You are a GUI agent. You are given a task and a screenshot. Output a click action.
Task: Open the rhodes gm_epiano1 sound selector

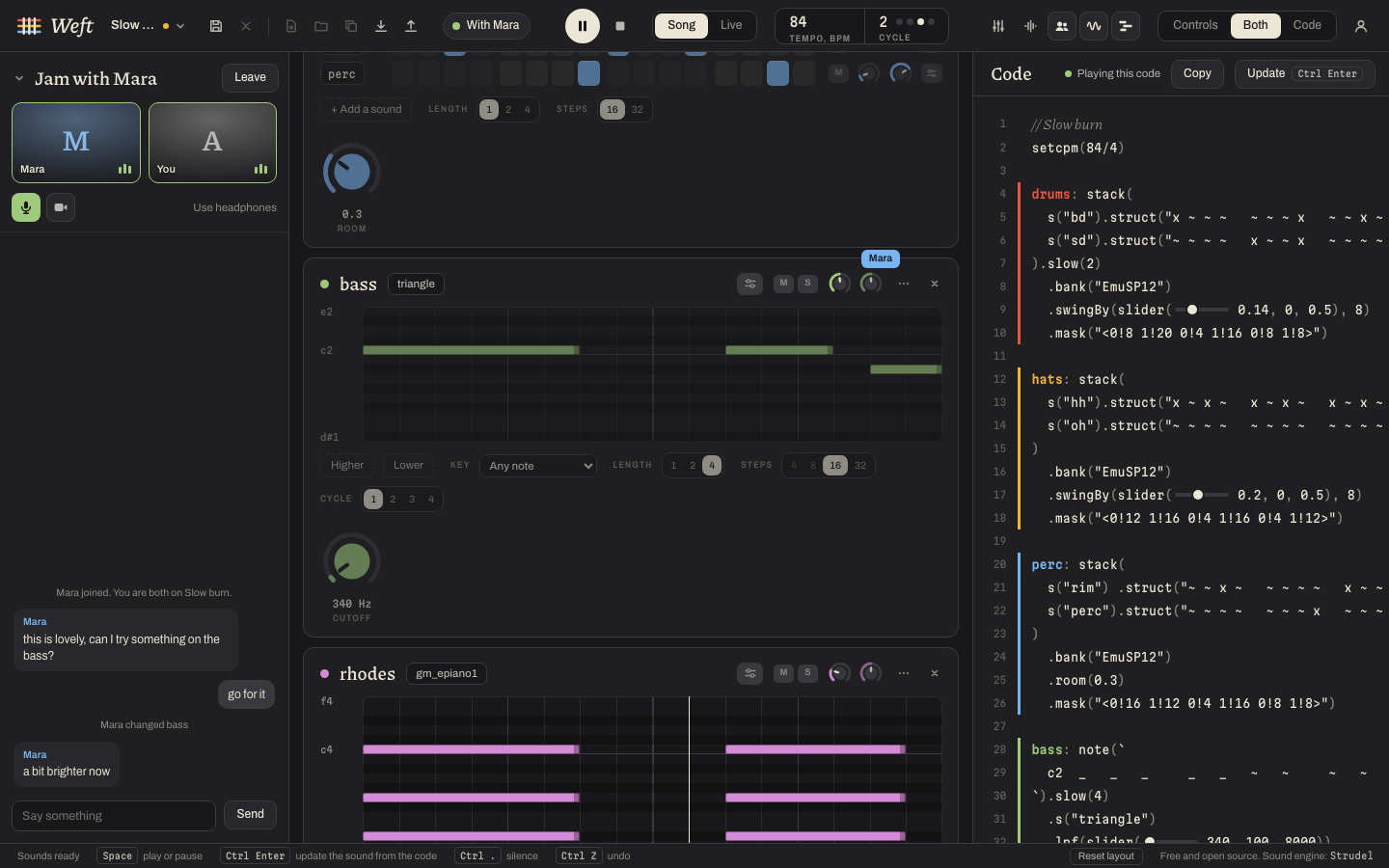coord(447,674)
